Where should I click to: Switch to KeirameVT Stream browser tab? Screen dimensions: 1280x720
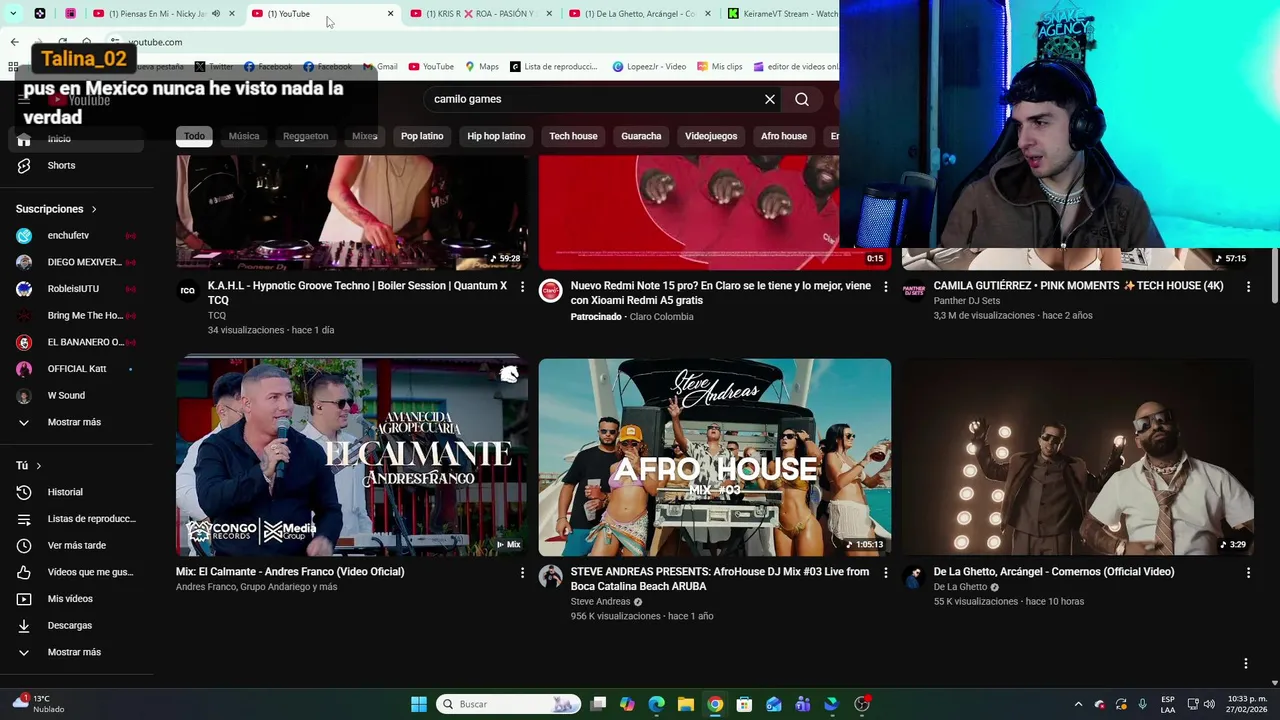click(x=781, y=14)
